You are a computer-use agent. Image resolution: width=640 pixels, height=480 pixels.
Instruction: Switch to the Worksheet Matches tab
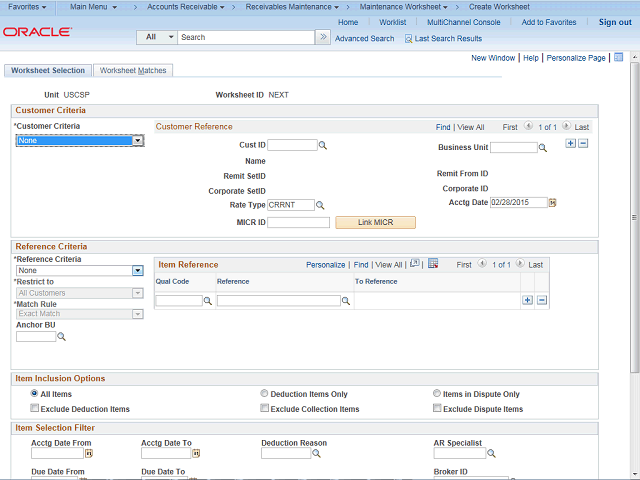pos(134,71)
